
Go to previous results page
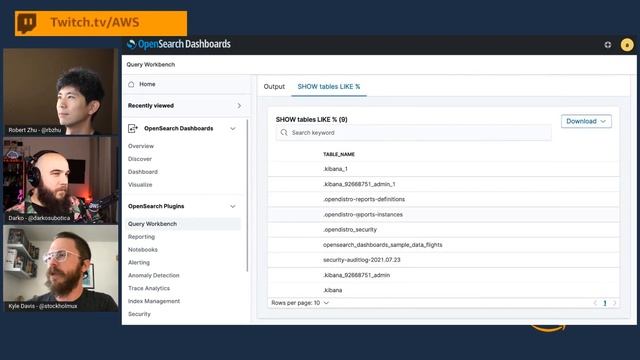click(595, 303)
